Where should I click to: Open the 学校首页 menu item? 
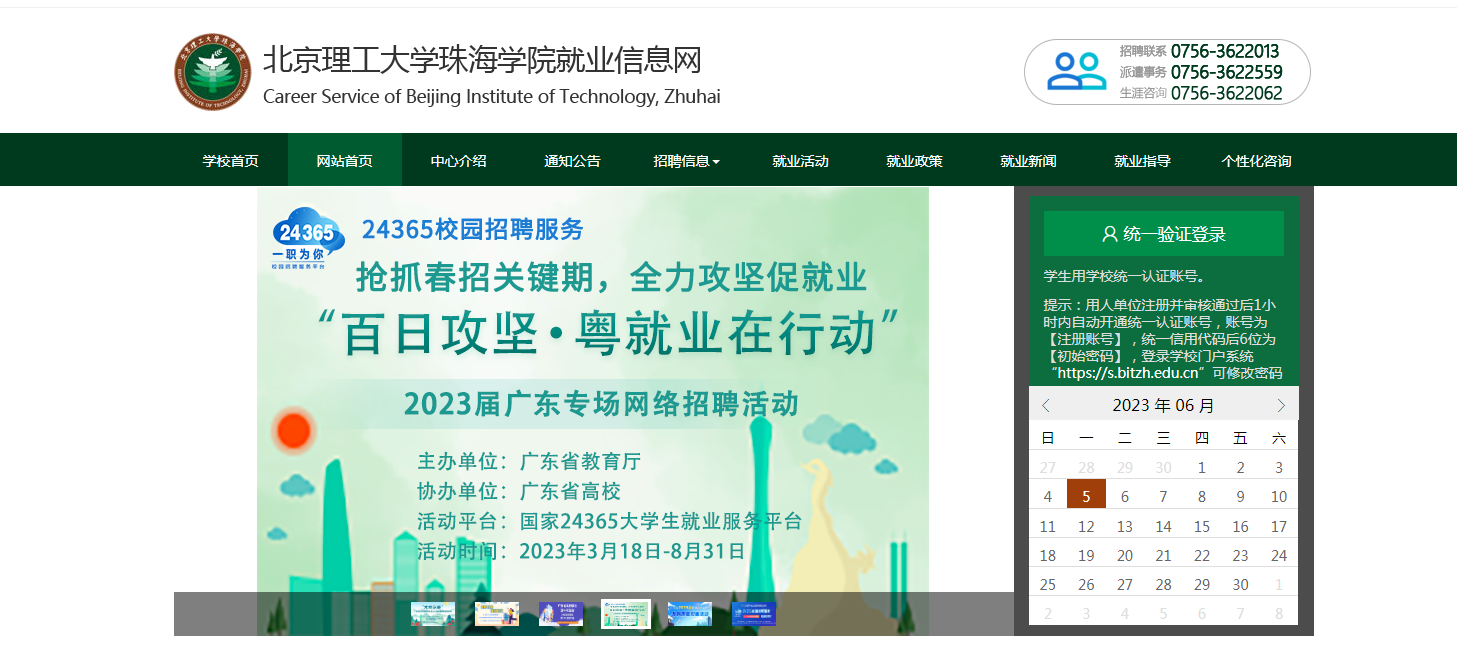231,161
